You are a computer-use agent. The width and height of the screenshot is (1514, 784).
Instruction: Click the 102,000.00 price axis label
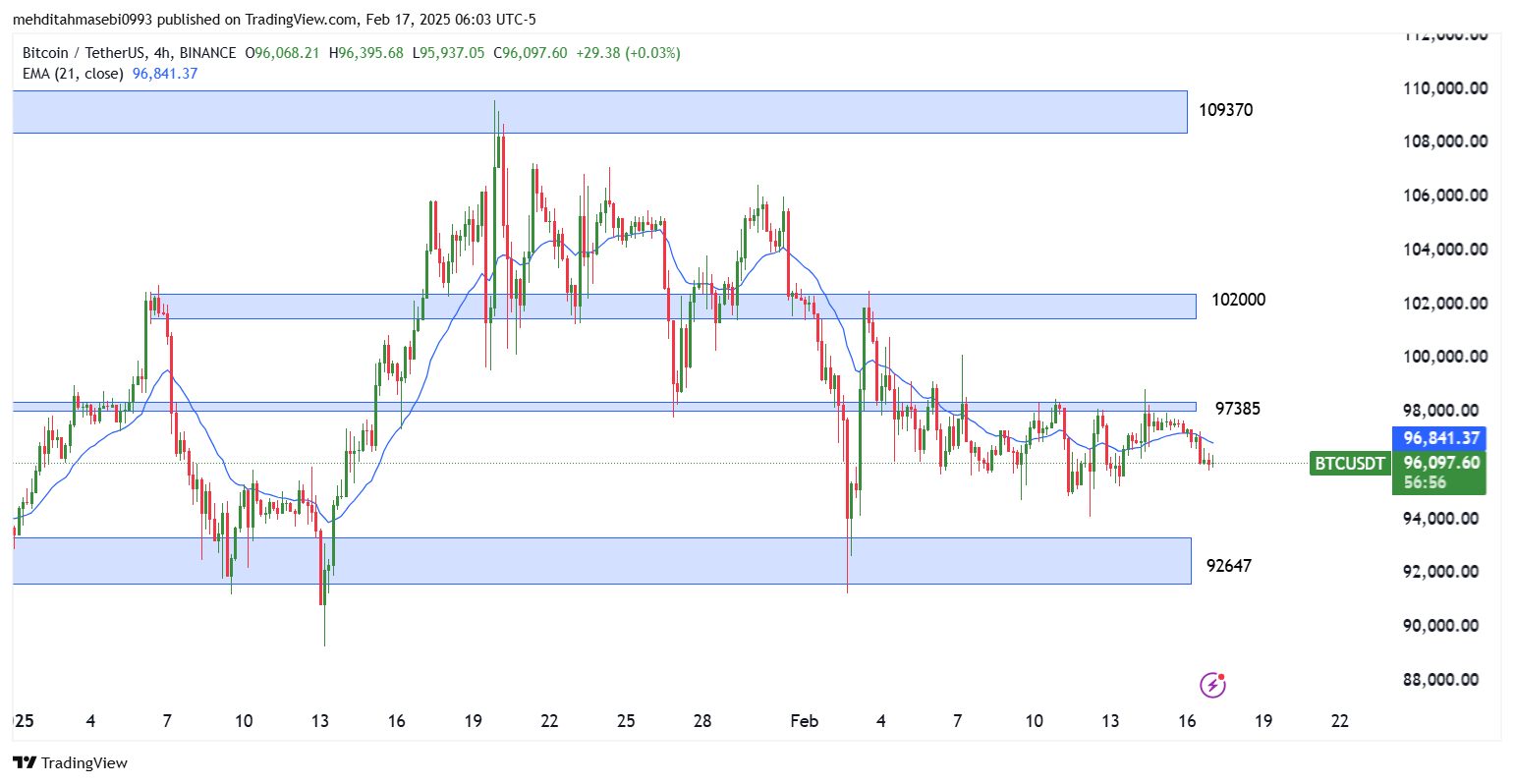(1445, 304)
